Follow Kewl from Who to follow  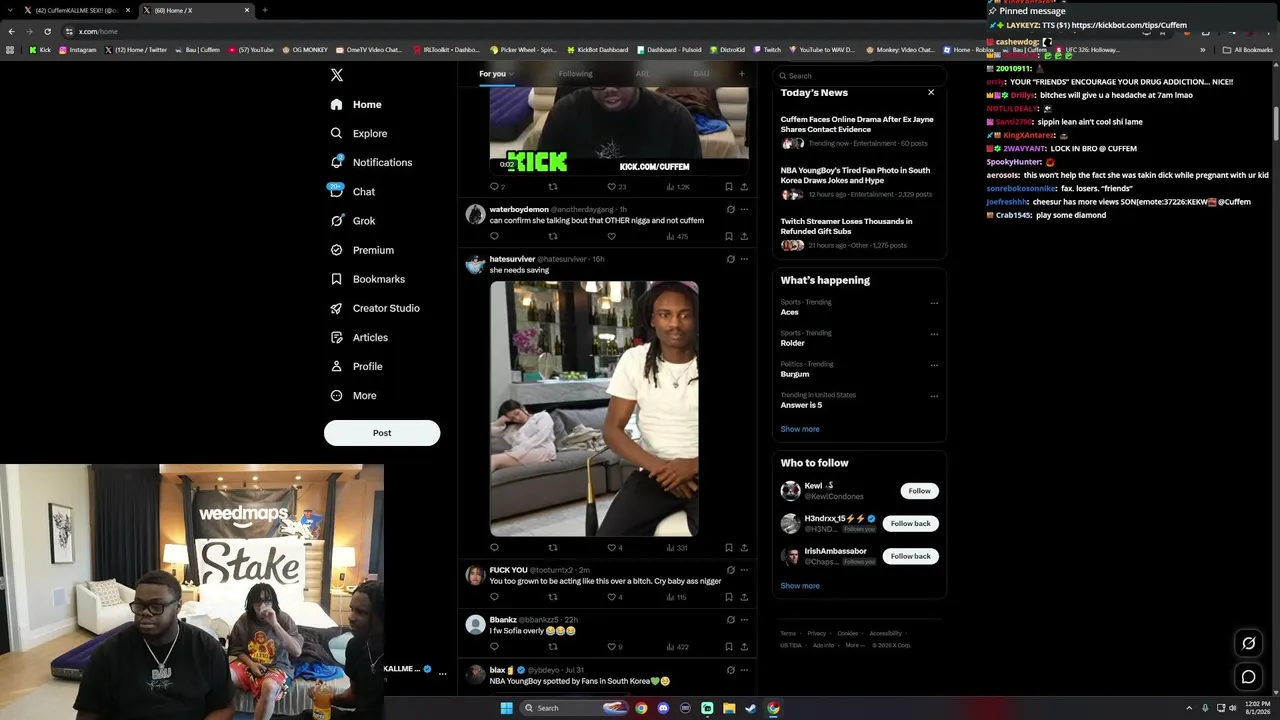tap(919, 491)
